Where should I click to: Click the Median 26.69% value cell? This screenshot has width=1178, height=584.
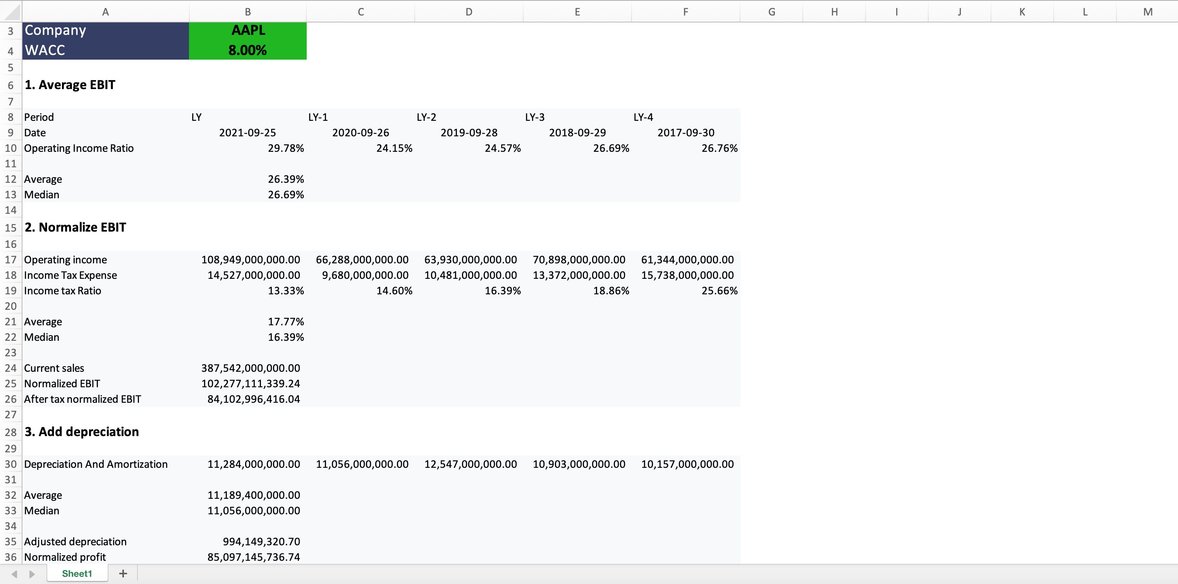[247, 194]
